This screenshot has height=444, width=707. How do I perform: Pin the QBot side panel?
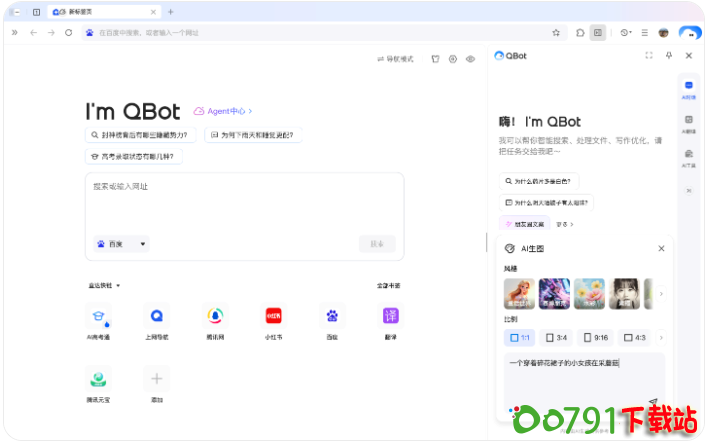tap(669, 56)
